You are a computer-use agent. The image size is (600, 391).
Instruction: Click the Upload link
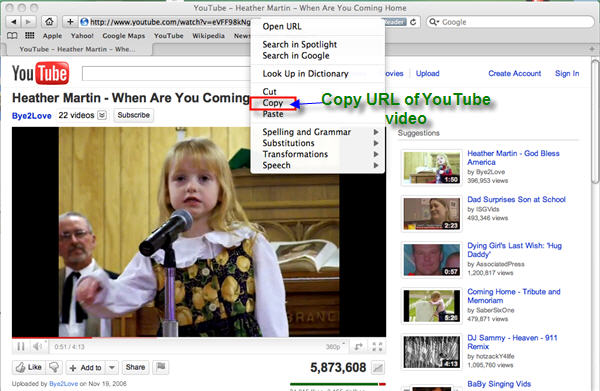coord(427,73)
